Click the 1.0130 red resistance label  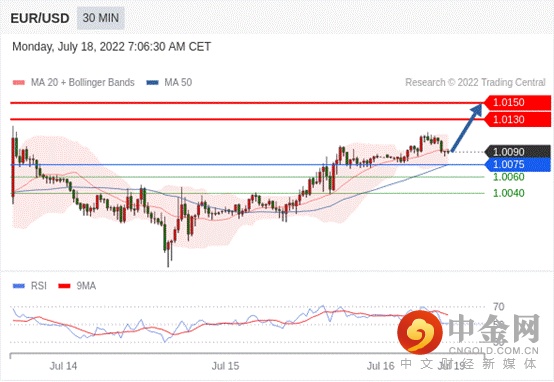[x=517, y=119]
